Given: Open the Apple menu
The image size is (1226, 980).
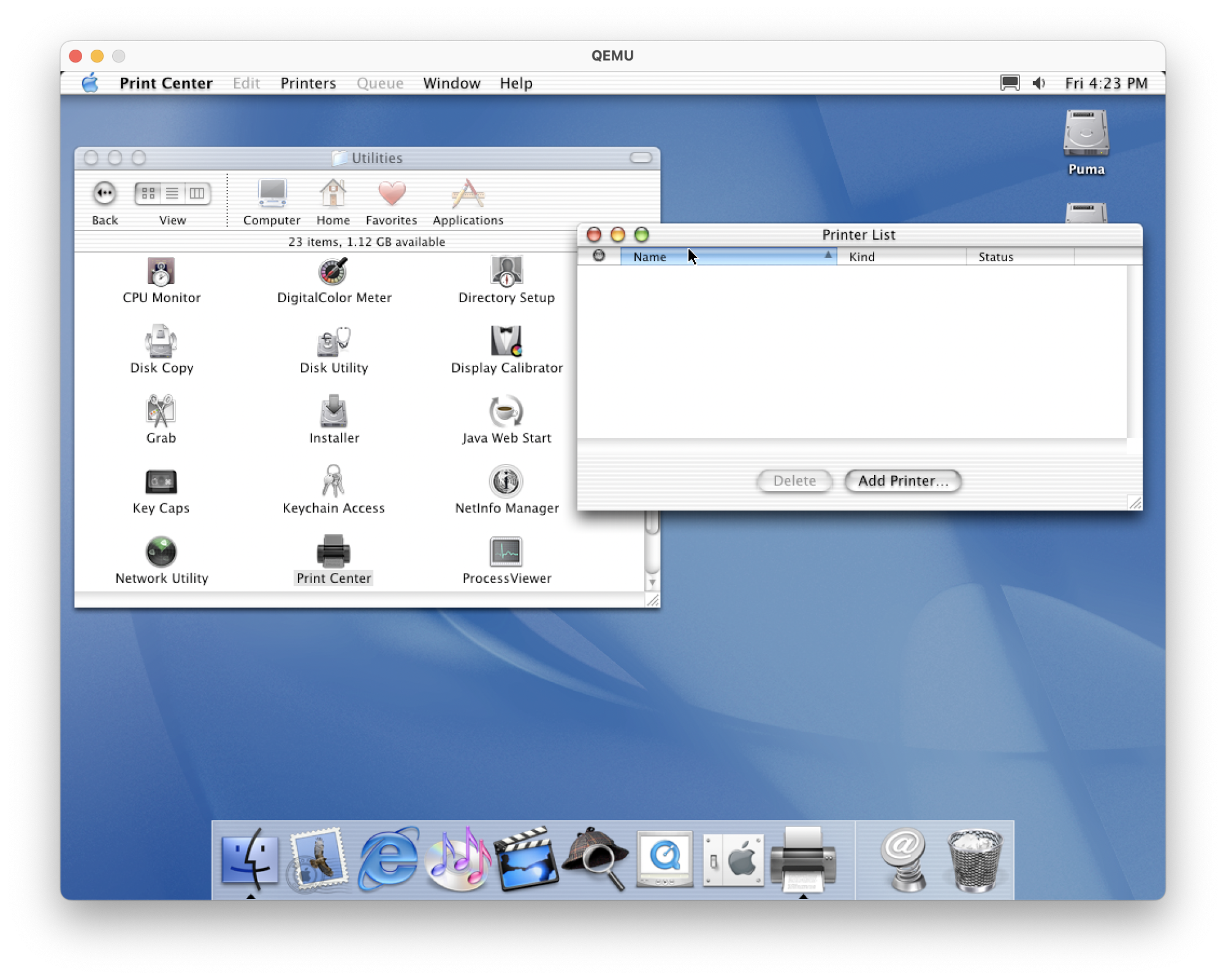Looking at the screenshot, I should pos(90,83).
